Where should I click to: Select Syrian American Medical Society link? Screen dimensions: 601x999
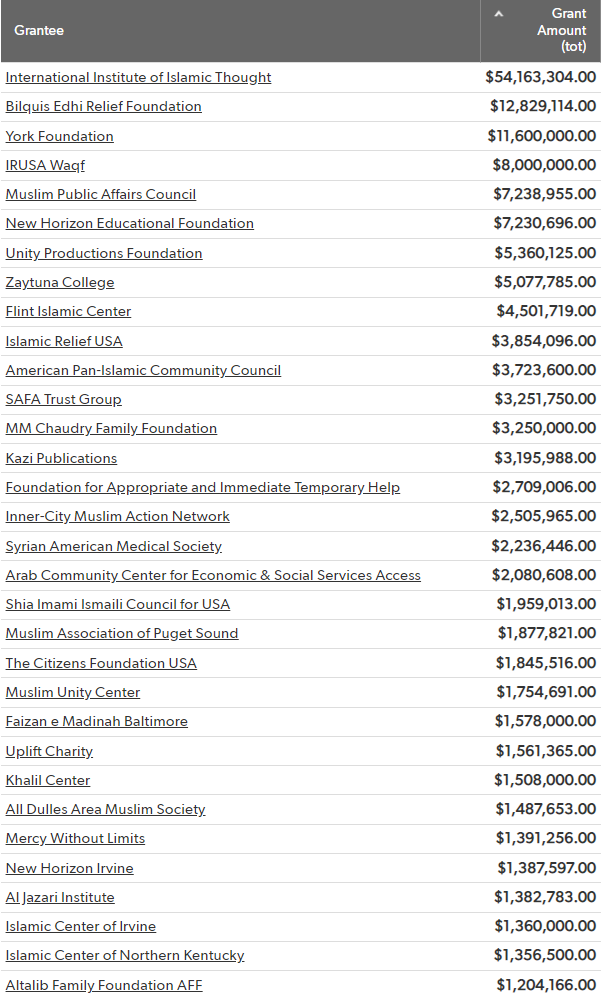[x=113, y=546]
